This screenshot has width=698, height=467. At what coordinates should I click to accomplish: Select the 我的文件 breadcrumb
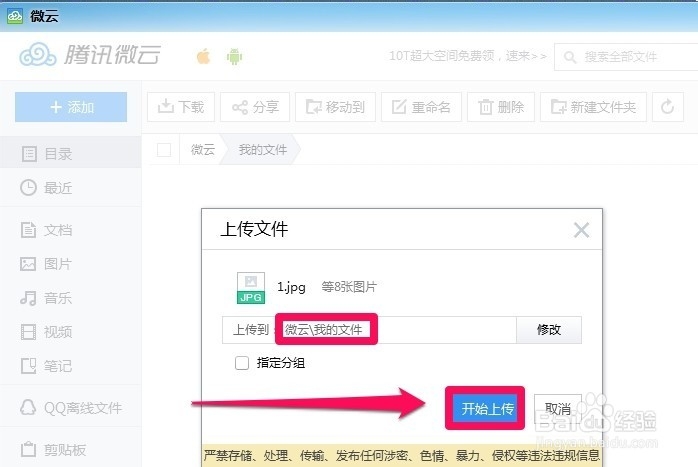point(263,150)
